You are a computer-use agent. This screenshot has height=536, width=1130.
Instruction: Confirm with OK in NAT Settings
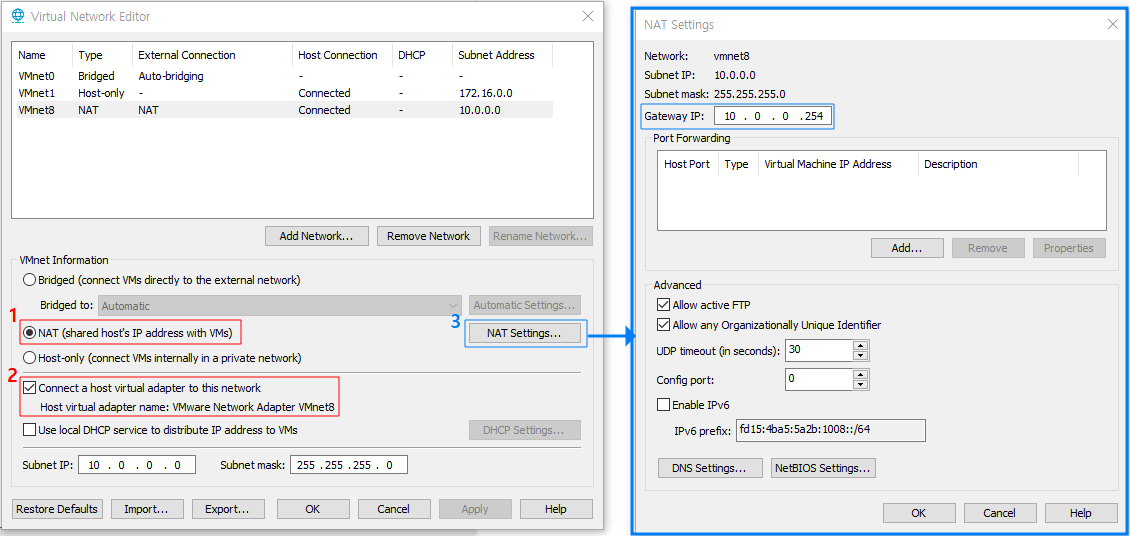(x=919, y=513)
